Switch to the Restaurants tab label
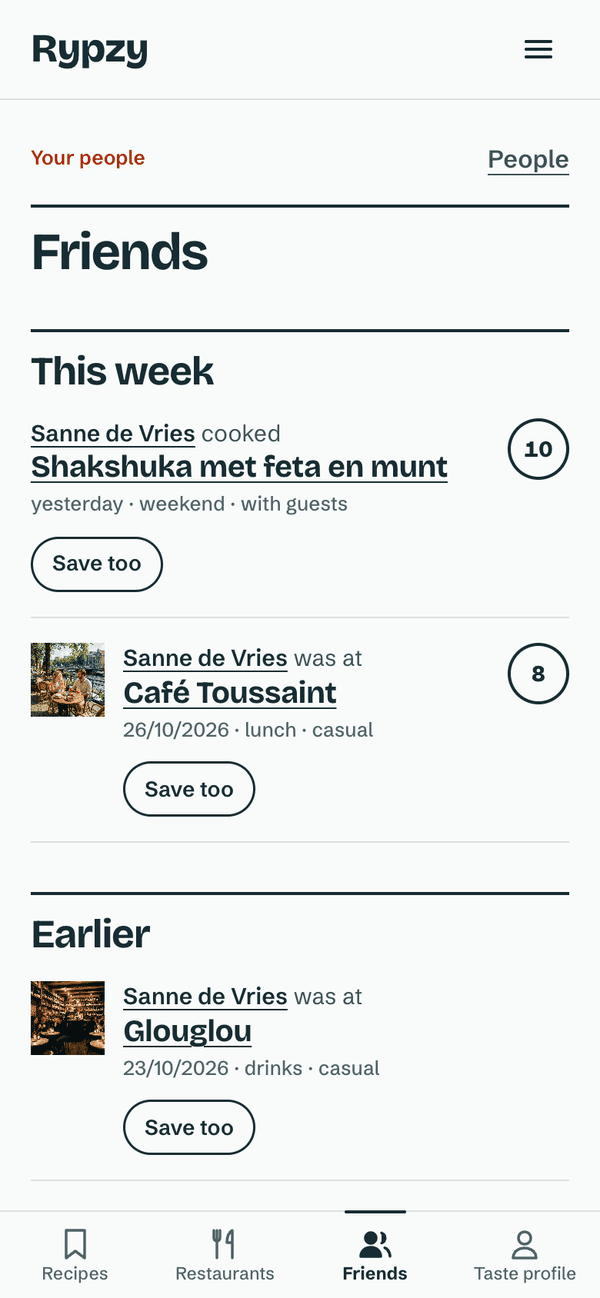Viewport: 600px width, 1298px height. pos(224,1274)
